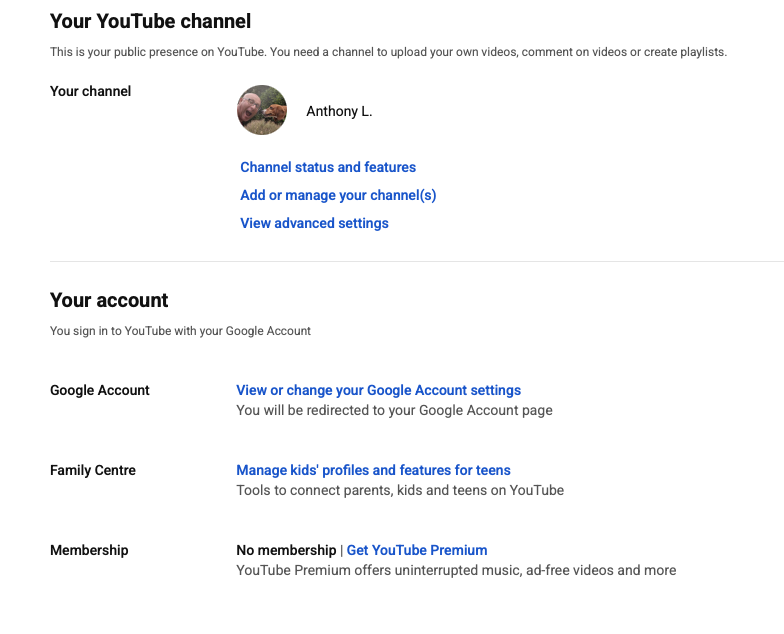This screenshot has height=634, width=784.
Task: Open View or change your Google Account settings
Action: point(378,390)
